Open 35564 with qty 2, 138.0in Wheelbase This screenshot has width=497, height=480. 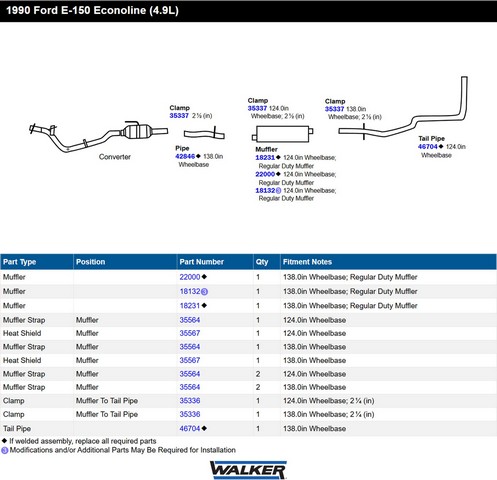190,387
